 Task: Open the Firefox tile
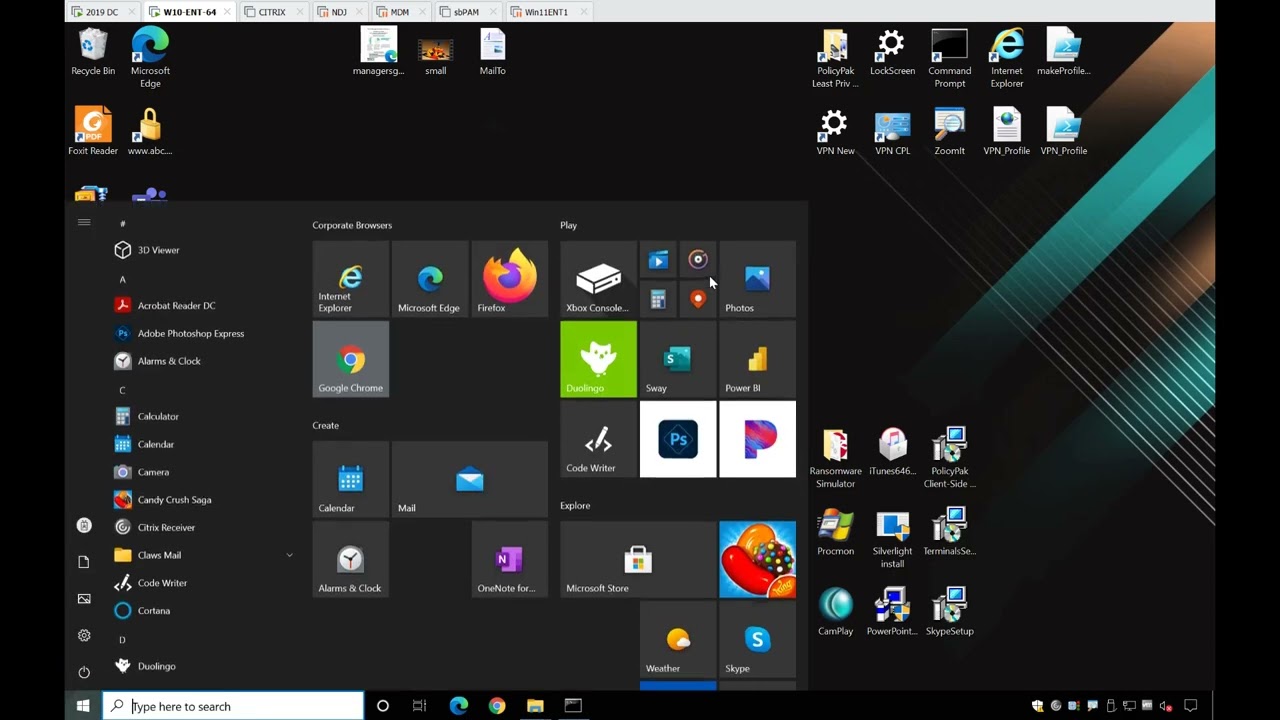pos(510,279)
